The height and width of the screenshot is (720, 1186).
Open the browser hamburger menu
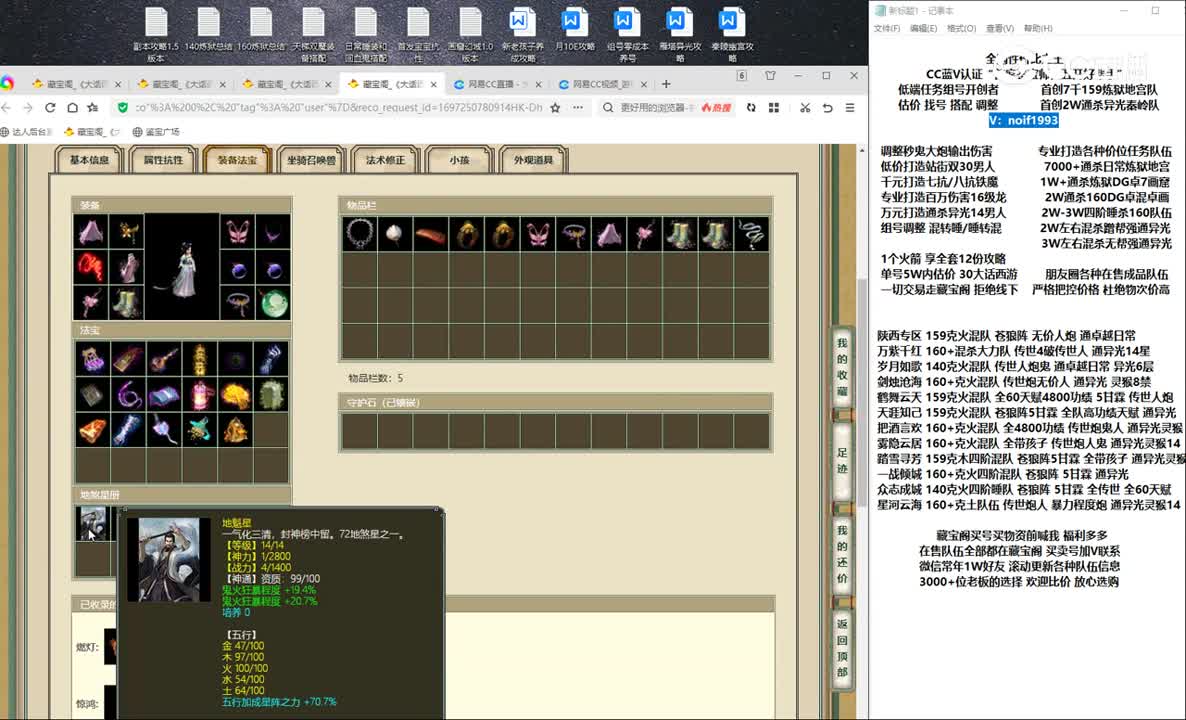(x=850, y=107)
